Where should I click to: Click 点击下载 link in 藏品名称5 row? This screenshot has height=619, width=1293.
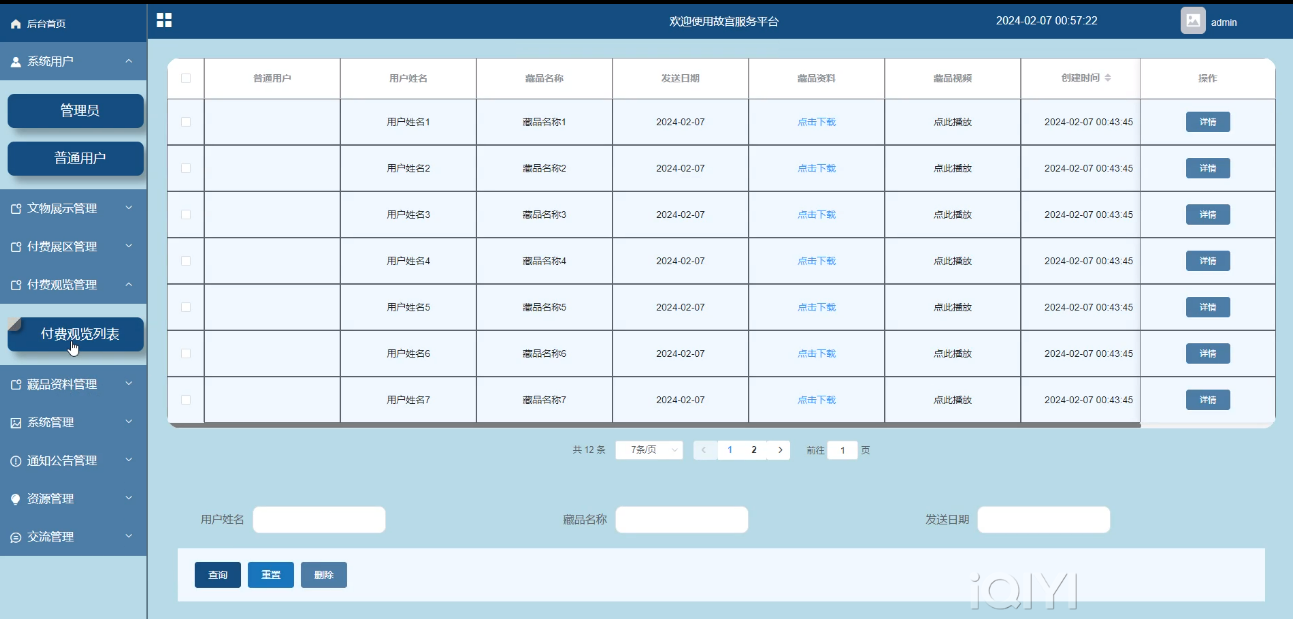click(816, 307)
